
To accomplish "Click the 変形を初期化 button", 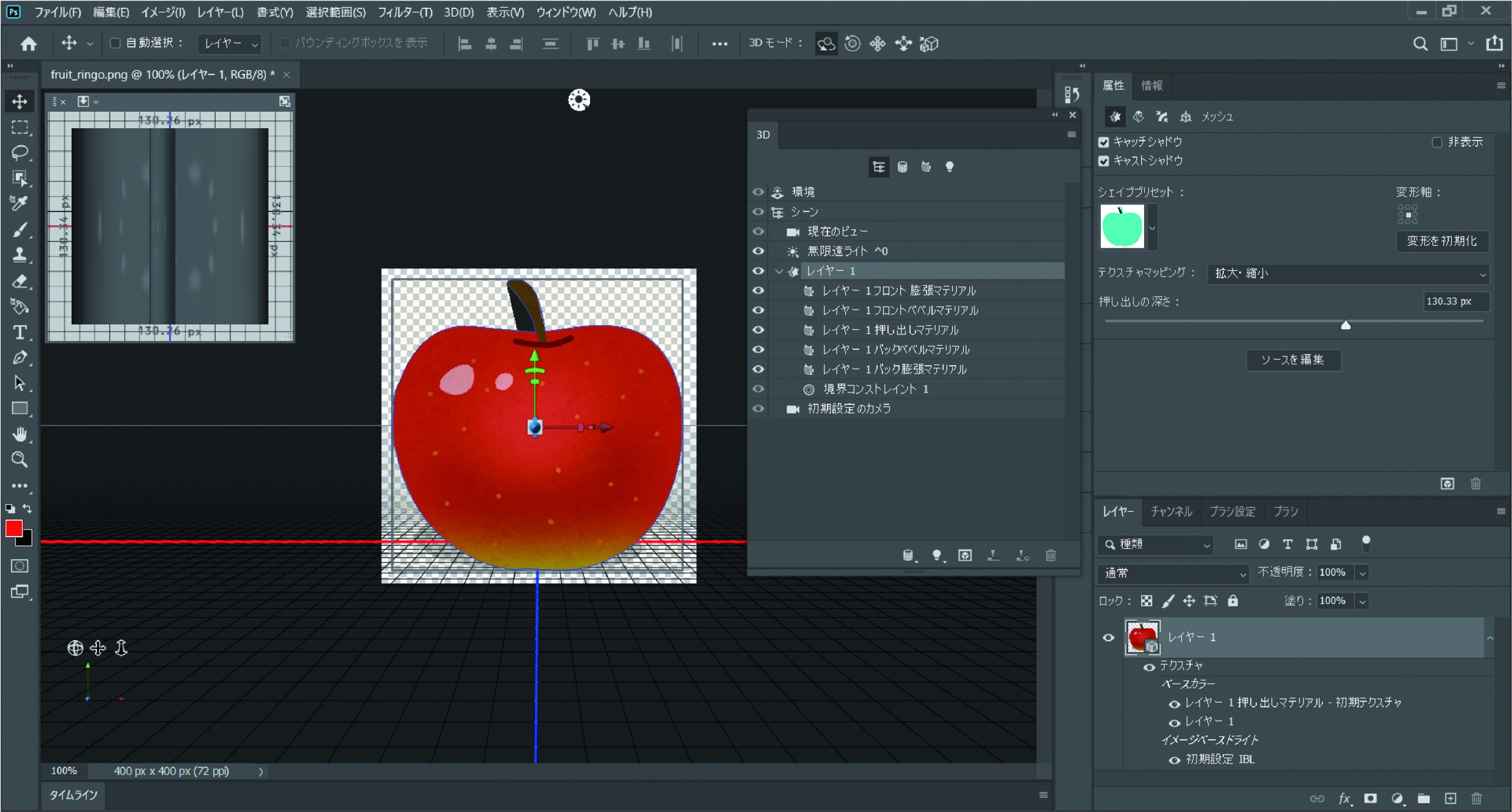I will pyautogui.click(x=1442, y=241).
